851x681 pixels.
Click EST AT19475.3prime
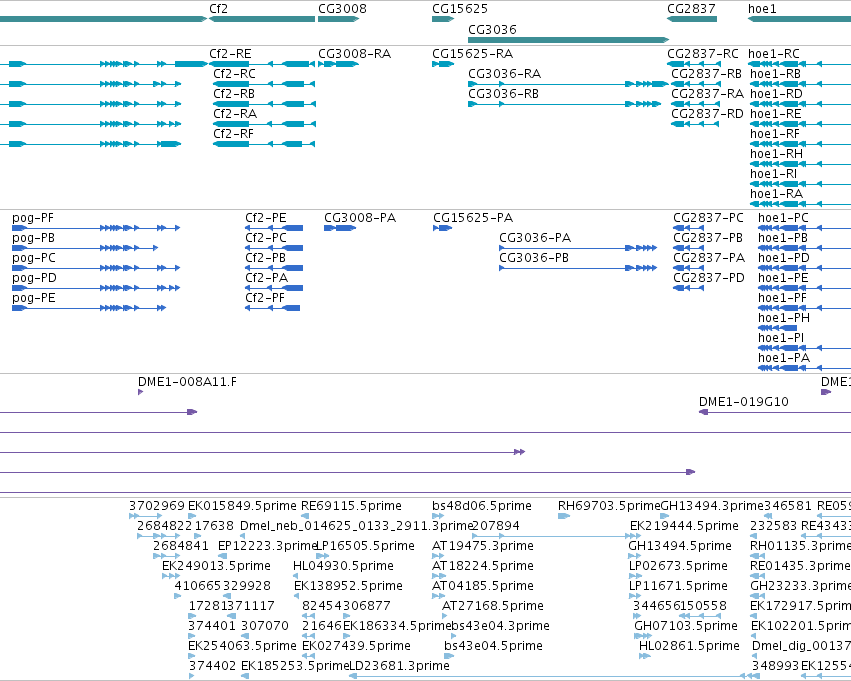[x=483, y=545]
